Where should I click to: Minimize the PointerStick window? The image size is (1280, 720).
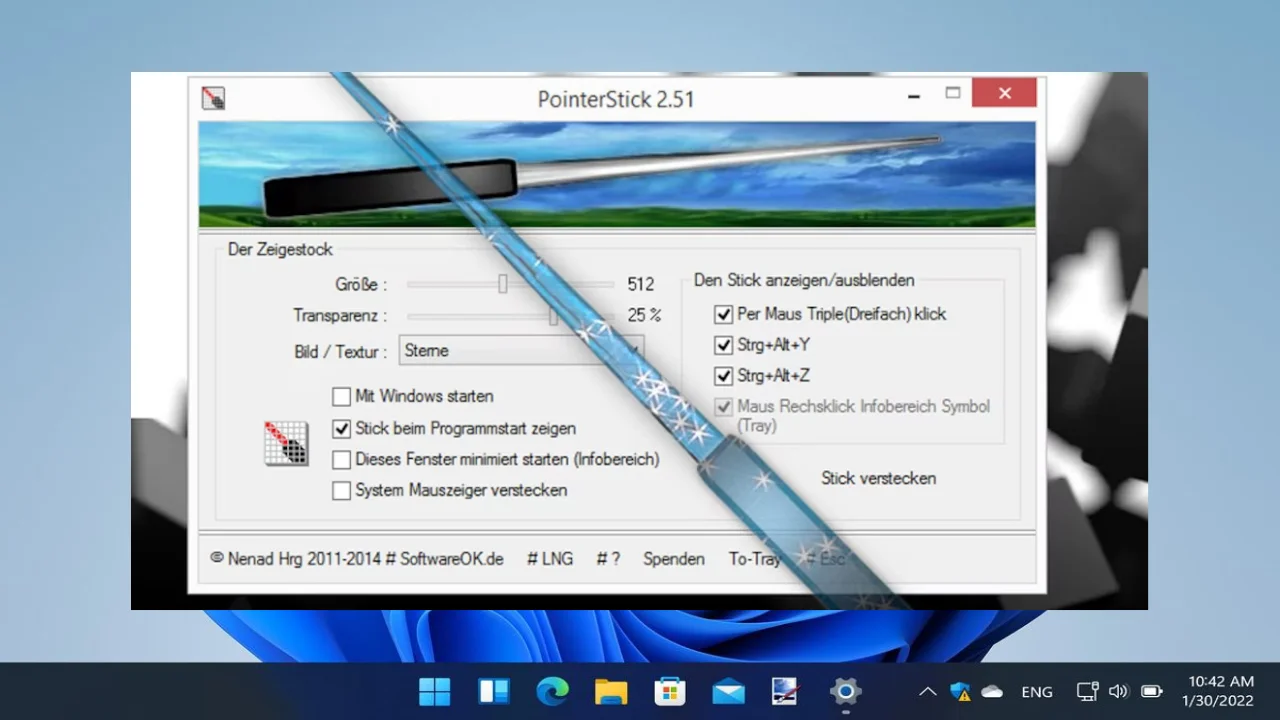pos(914,94)
